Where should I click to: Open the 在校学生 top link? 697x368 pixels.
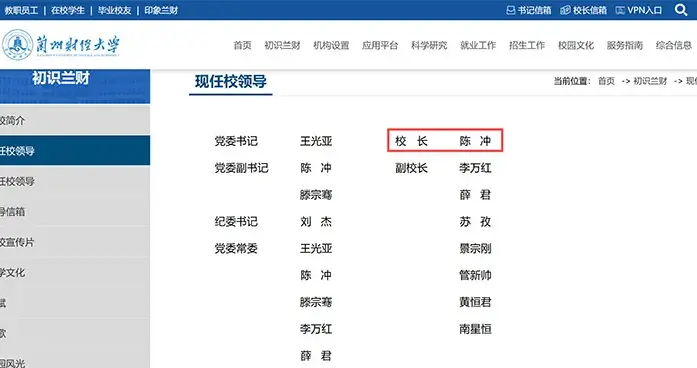click(68, 10)
